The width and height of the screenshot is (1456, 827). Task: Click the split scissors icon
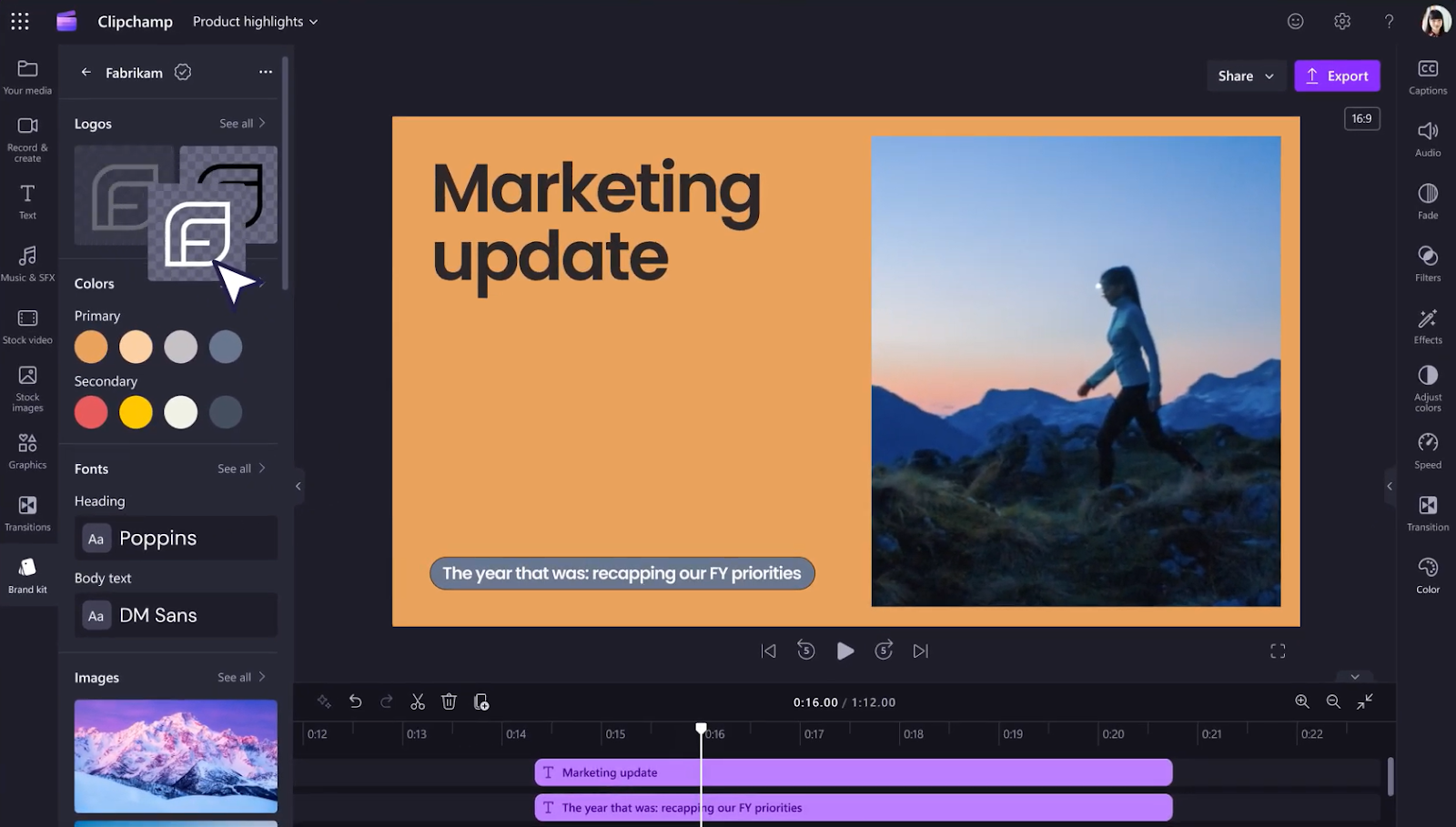tap(418, 701)
